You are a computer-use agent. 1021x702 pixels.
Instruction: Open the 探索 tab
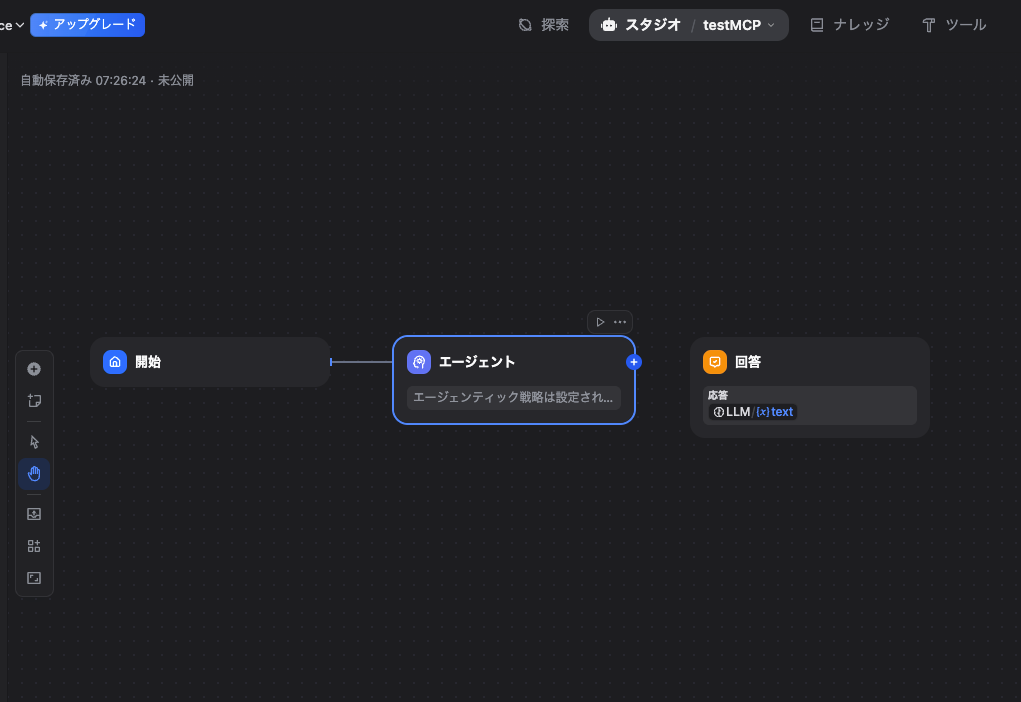pos(544,25)
